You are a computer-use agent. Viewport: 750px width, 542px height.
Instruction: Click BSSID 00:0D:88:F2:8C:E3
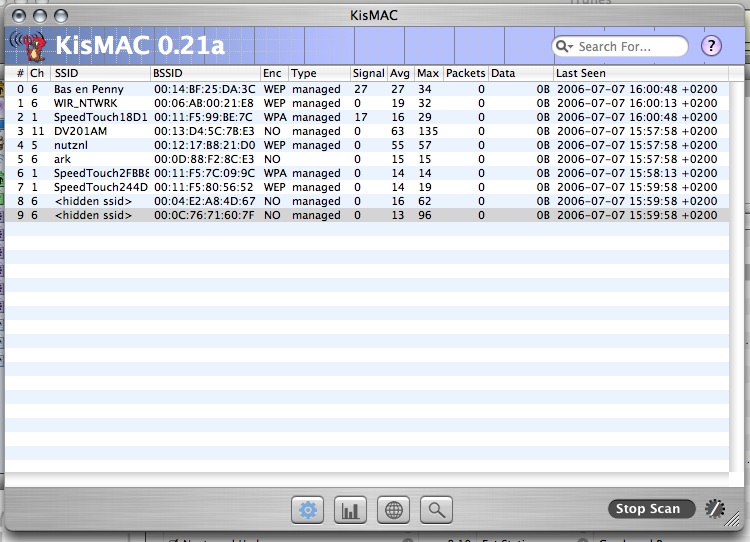pyautogui.click(x=204, y=159)
